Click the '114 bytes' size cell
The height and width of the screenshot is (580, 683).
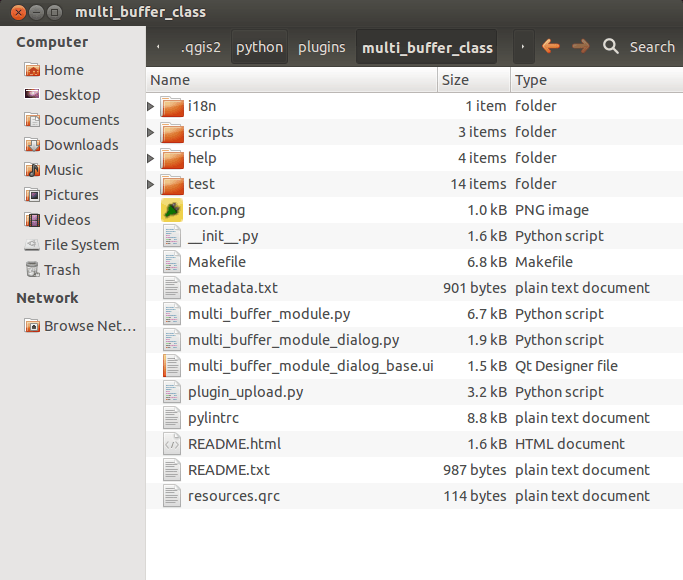tap(475, 496)
